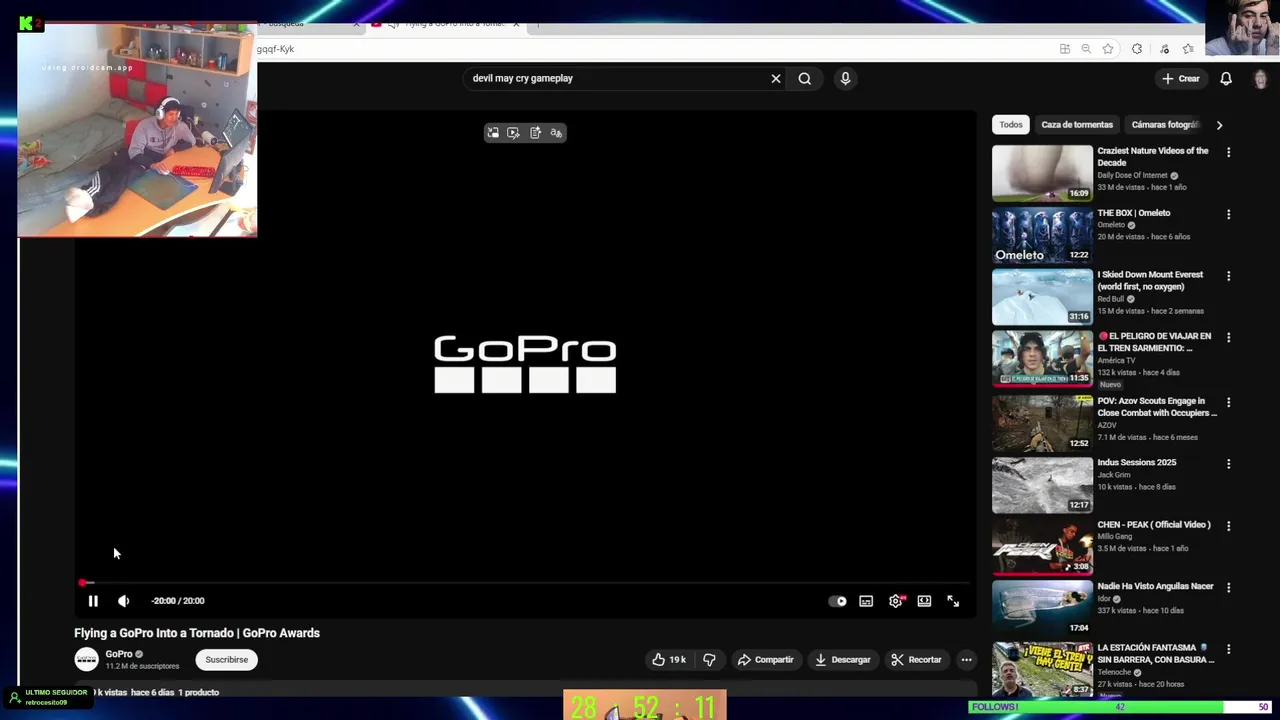The width and height of the screenshot is (1280, 720).
Task: Open options for Indus Sessions 2025
Action: (1229, 464)
